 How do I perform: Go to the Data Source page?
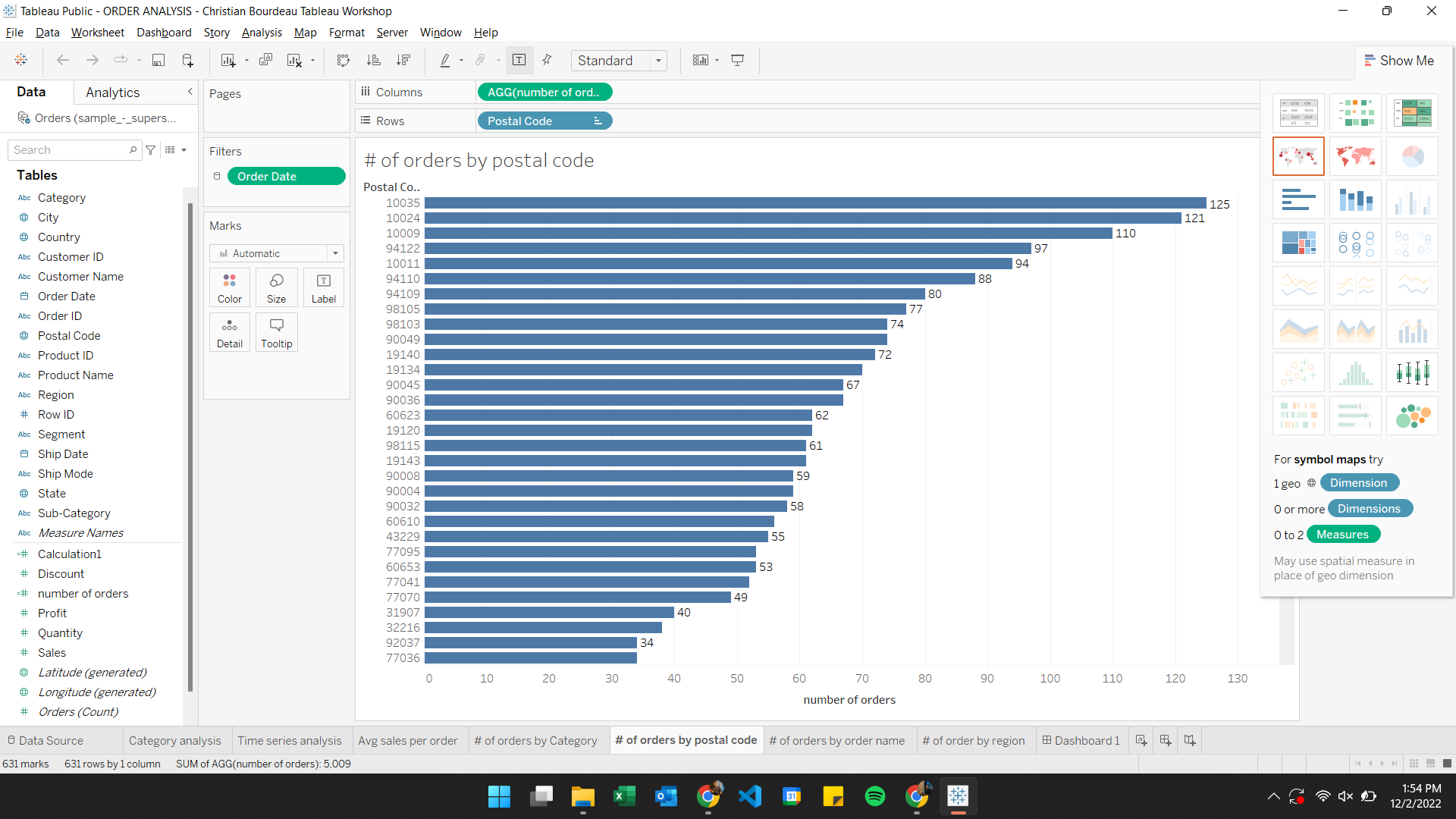pyautogui.click(x=49, y=740)
